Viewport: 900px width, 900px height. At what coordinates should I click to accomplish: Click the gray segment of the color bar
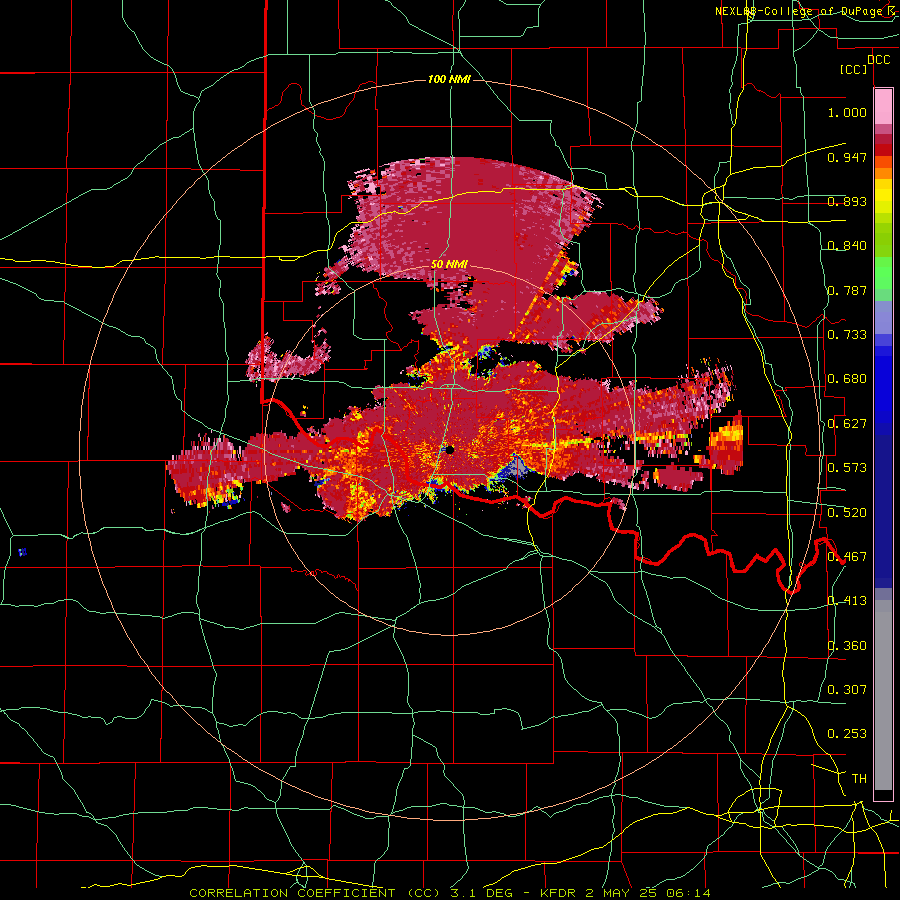click(883, 695)
